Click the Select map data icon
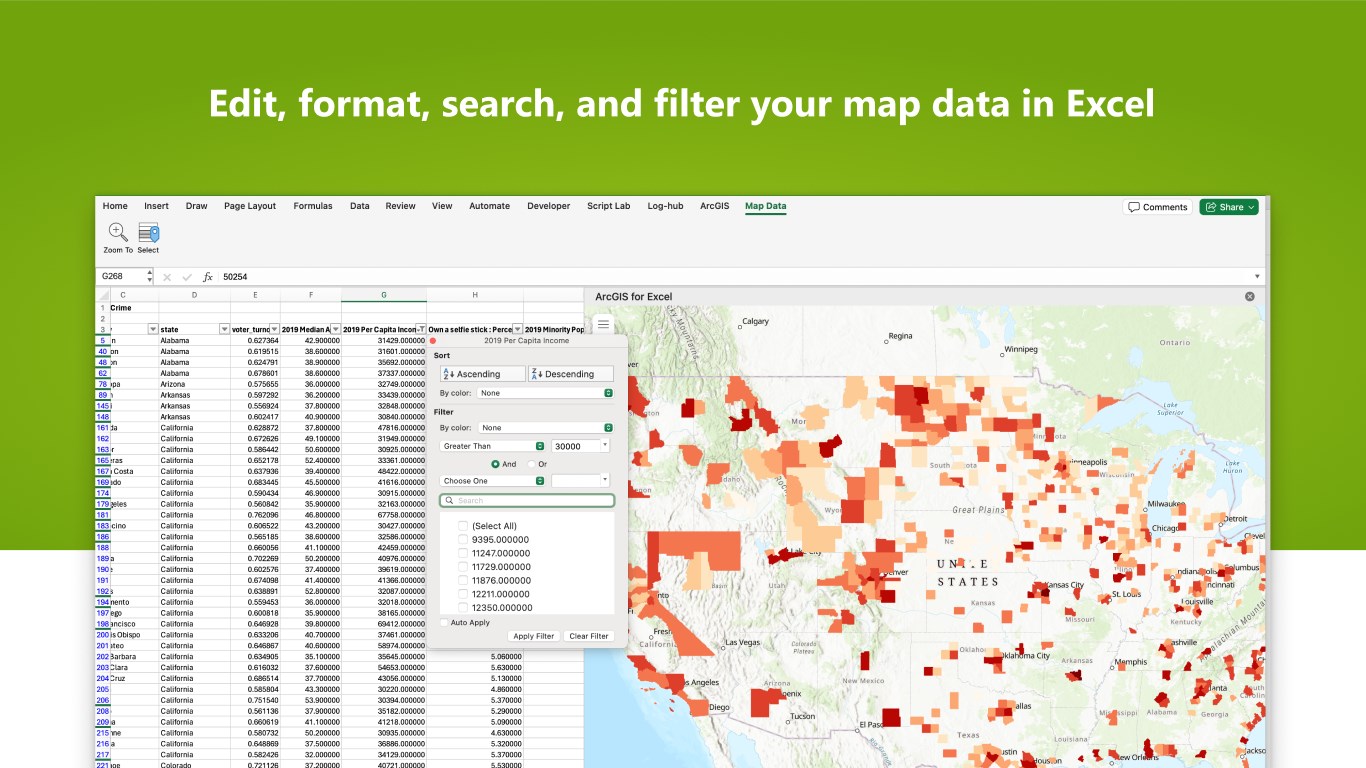 (x=148, y=233)
